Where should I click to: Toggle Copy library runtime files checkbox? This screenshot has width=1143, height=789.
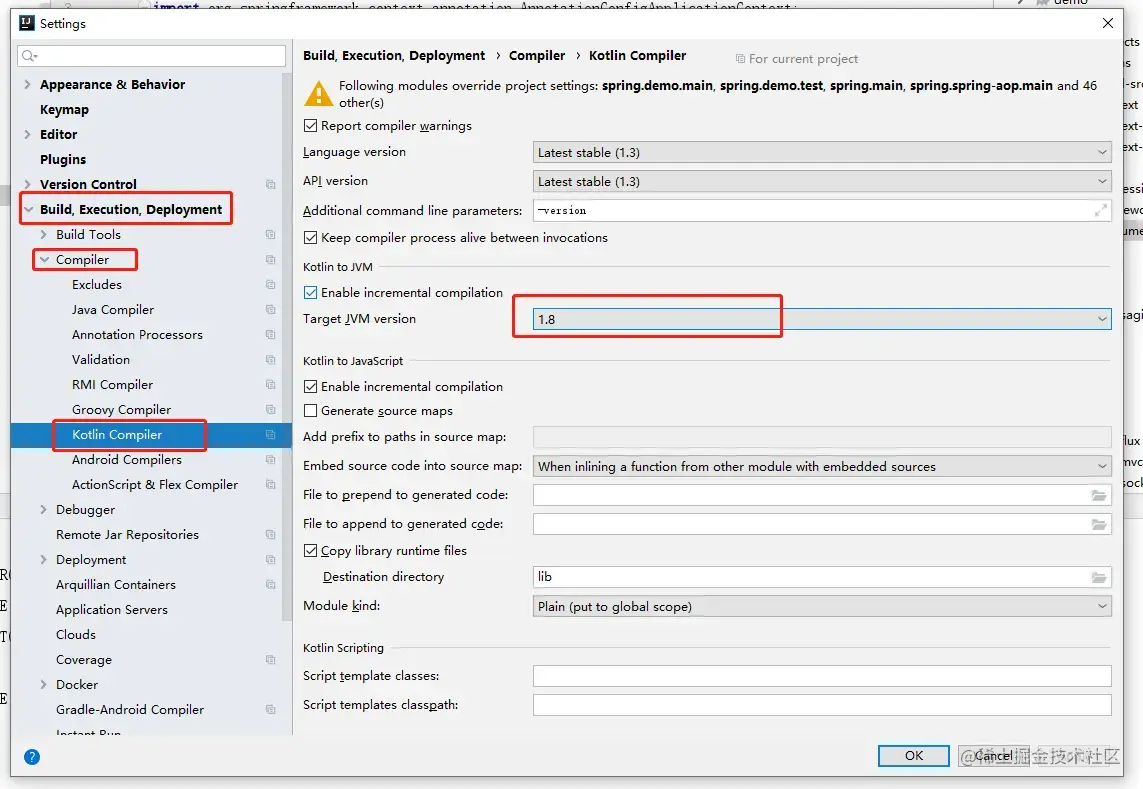(x=311, y=551)
